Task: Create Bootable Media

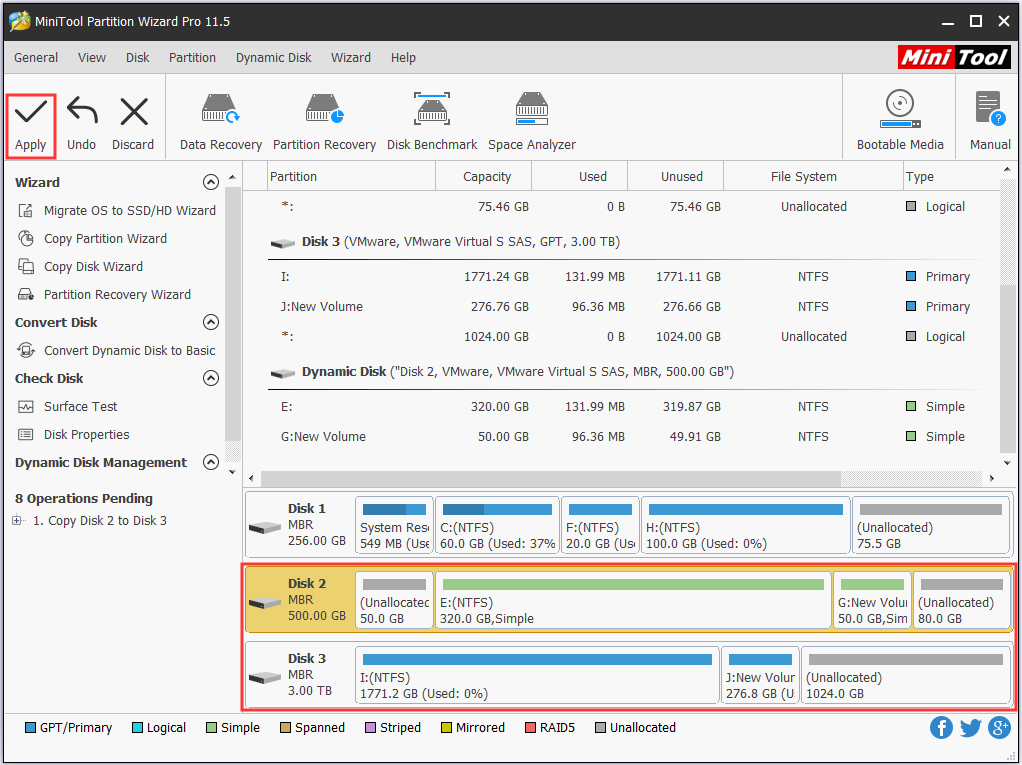Action: click(899, 121)
